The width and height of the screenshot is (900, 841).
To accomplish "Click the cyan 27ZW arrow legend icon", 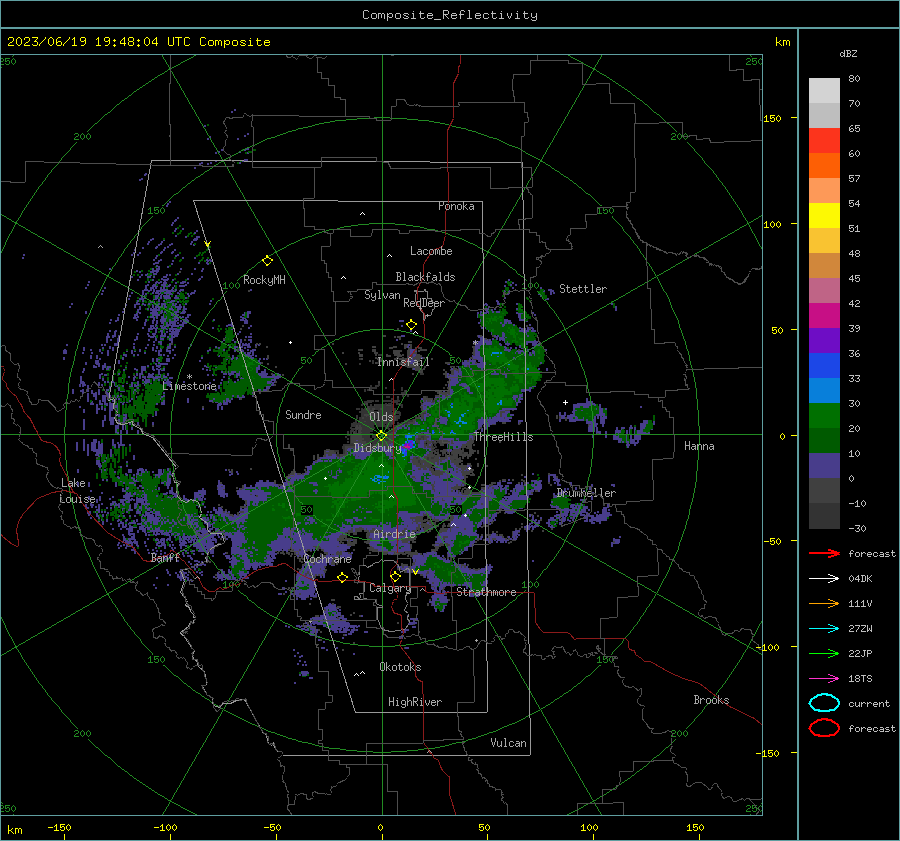I will (x=824, y=629).
